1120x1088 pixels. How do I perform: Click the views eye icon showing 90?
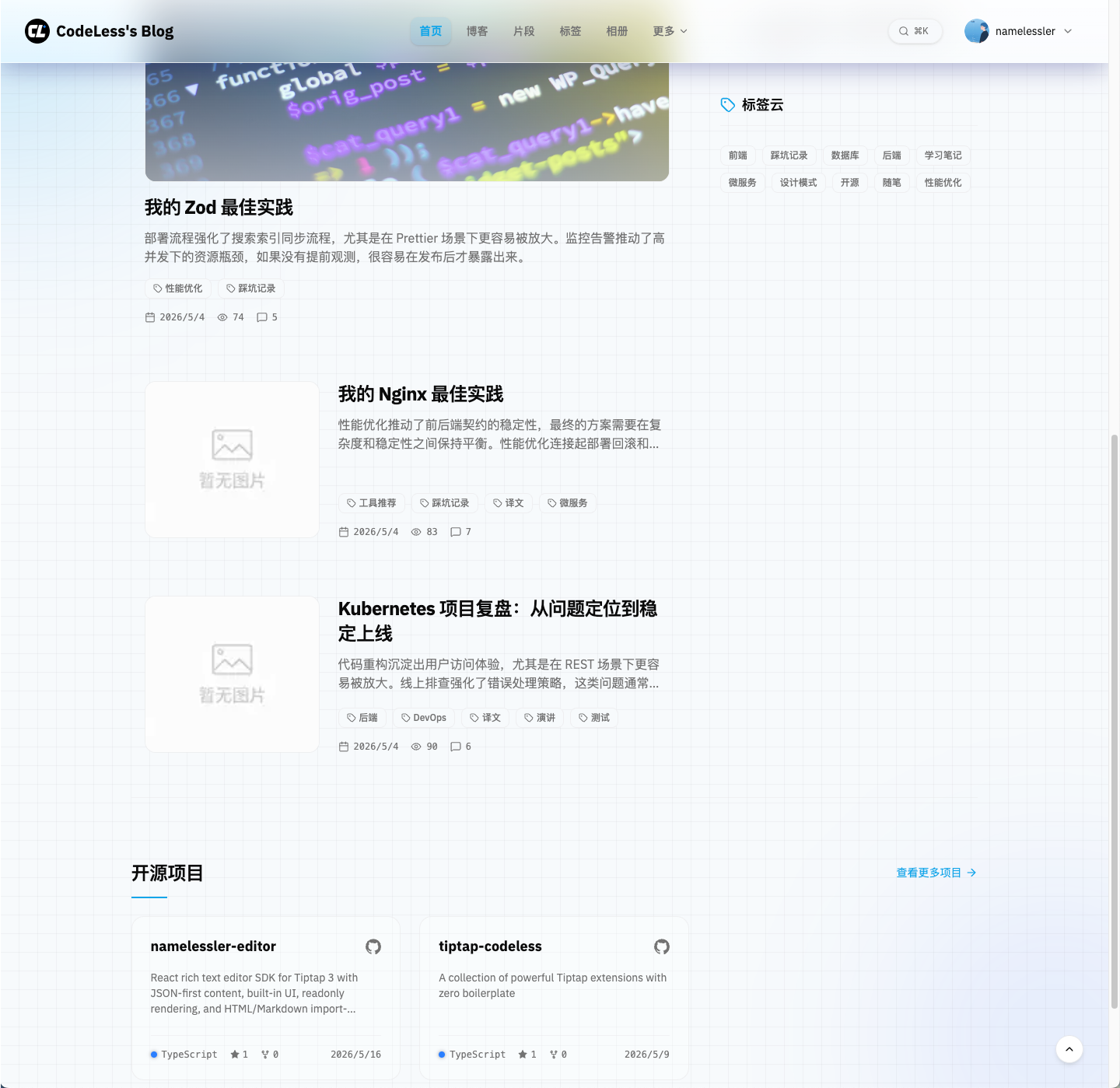[416, 747]
